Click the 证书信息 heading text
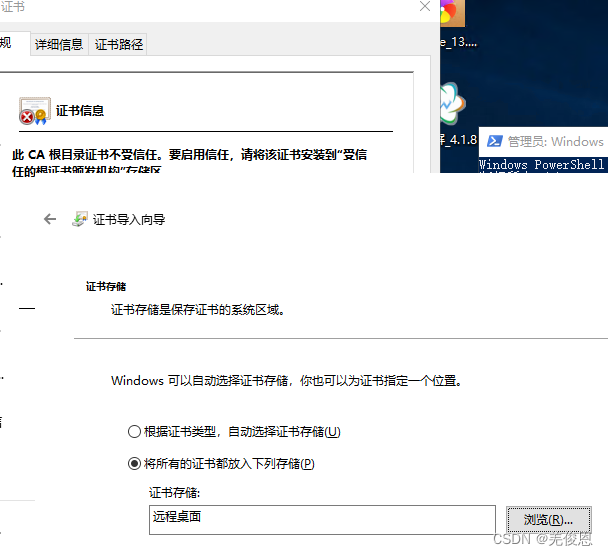608x555 pixels. coord(80,111)
